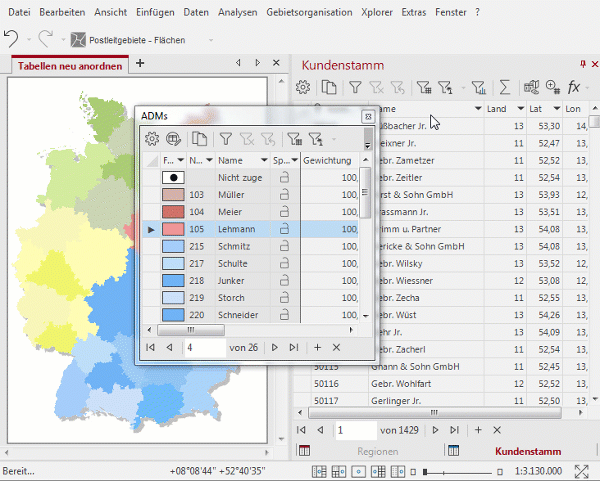This screenshot has height=481, width=600.
Task: Click filter-by-selection icon in Kundenstamm toolbar
Action: (x=445, y=87)
